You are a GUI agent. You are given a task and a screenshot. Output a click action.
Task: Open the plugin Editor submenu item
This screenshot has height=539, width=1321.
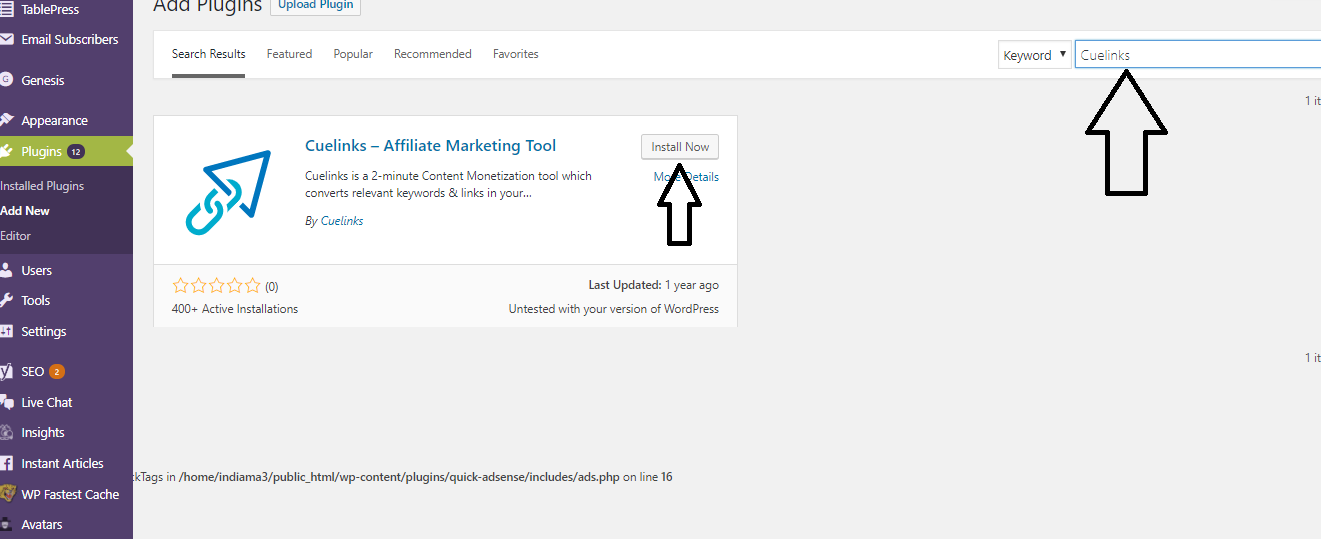point(16,236)
